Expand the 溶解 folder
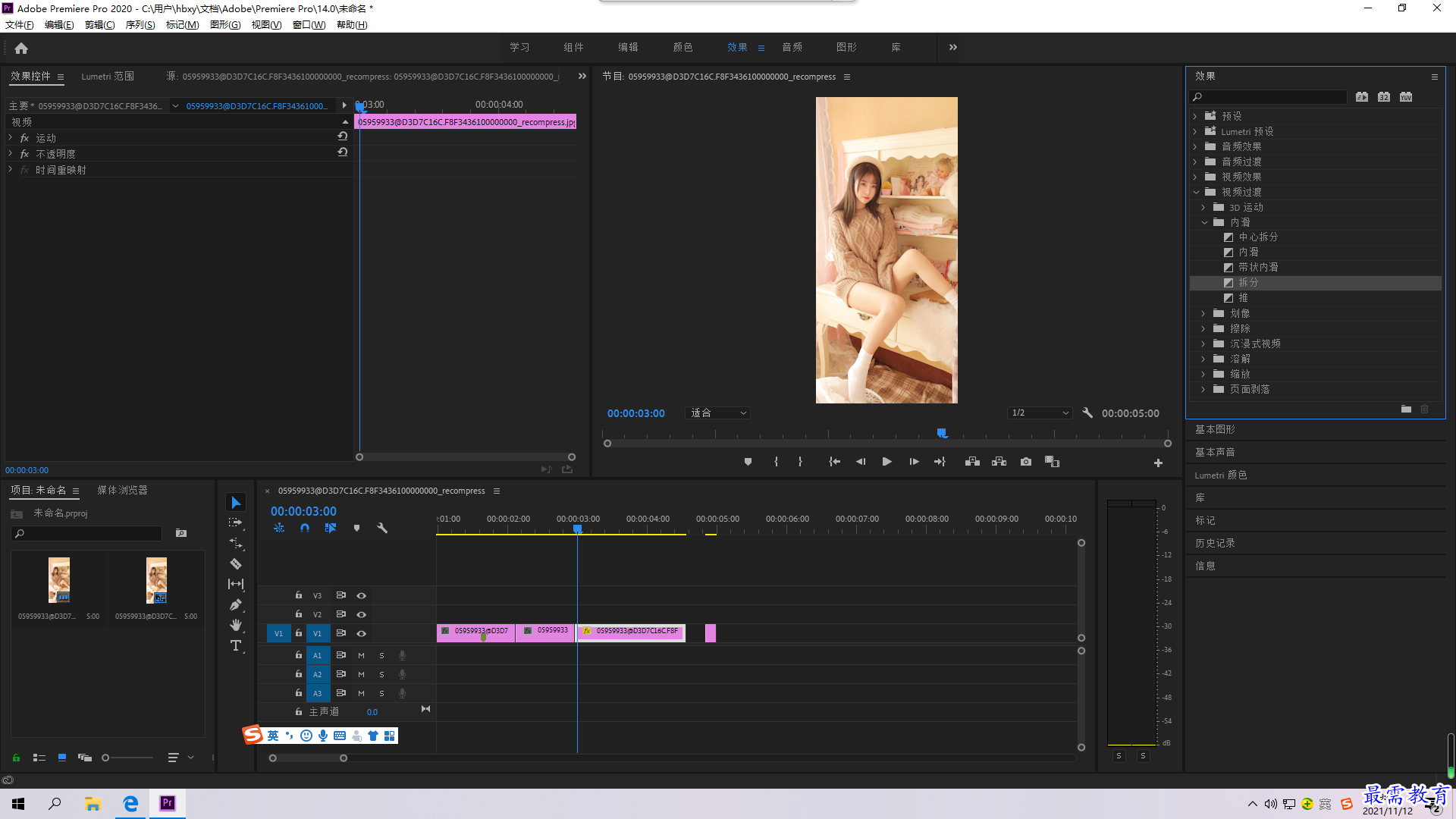The height and width of the screenshot is (819, 1456). tap(1203, 359)
